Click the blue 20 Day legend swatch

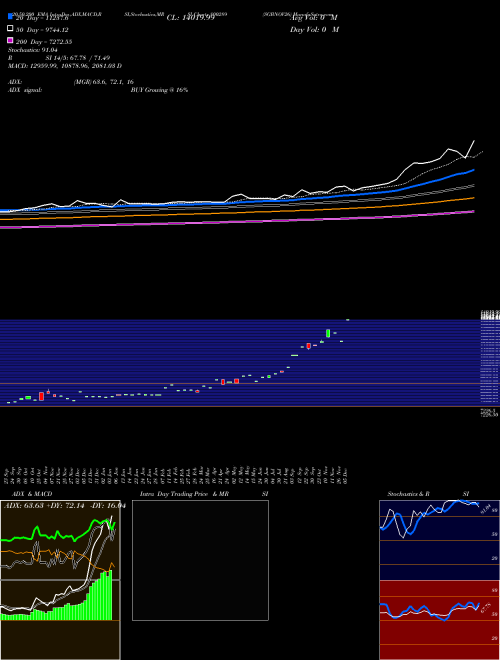(x=10, y=17)
